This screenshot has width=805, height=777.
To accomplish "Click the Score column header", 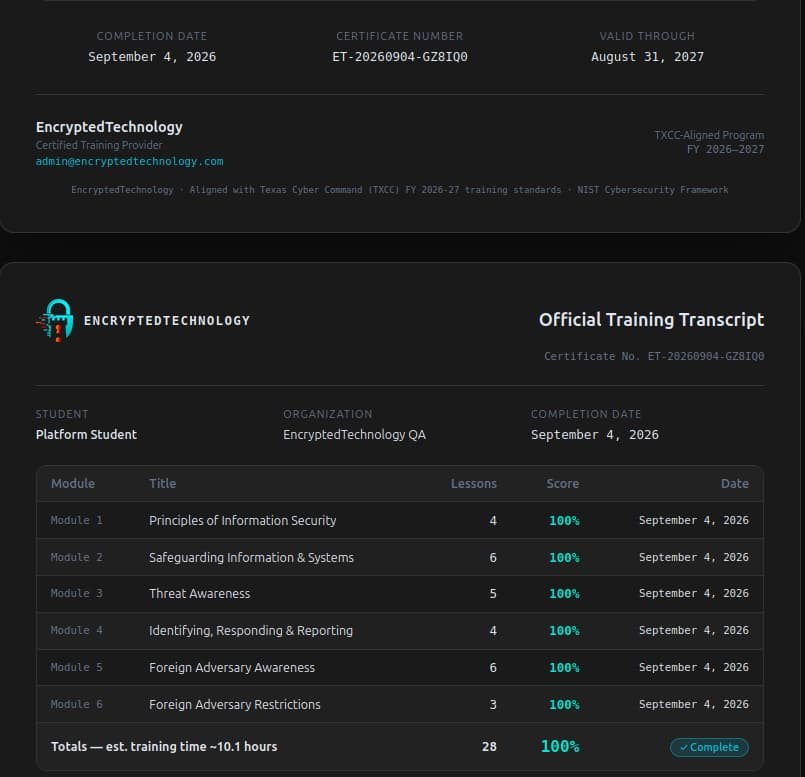I will click(563, 484).
